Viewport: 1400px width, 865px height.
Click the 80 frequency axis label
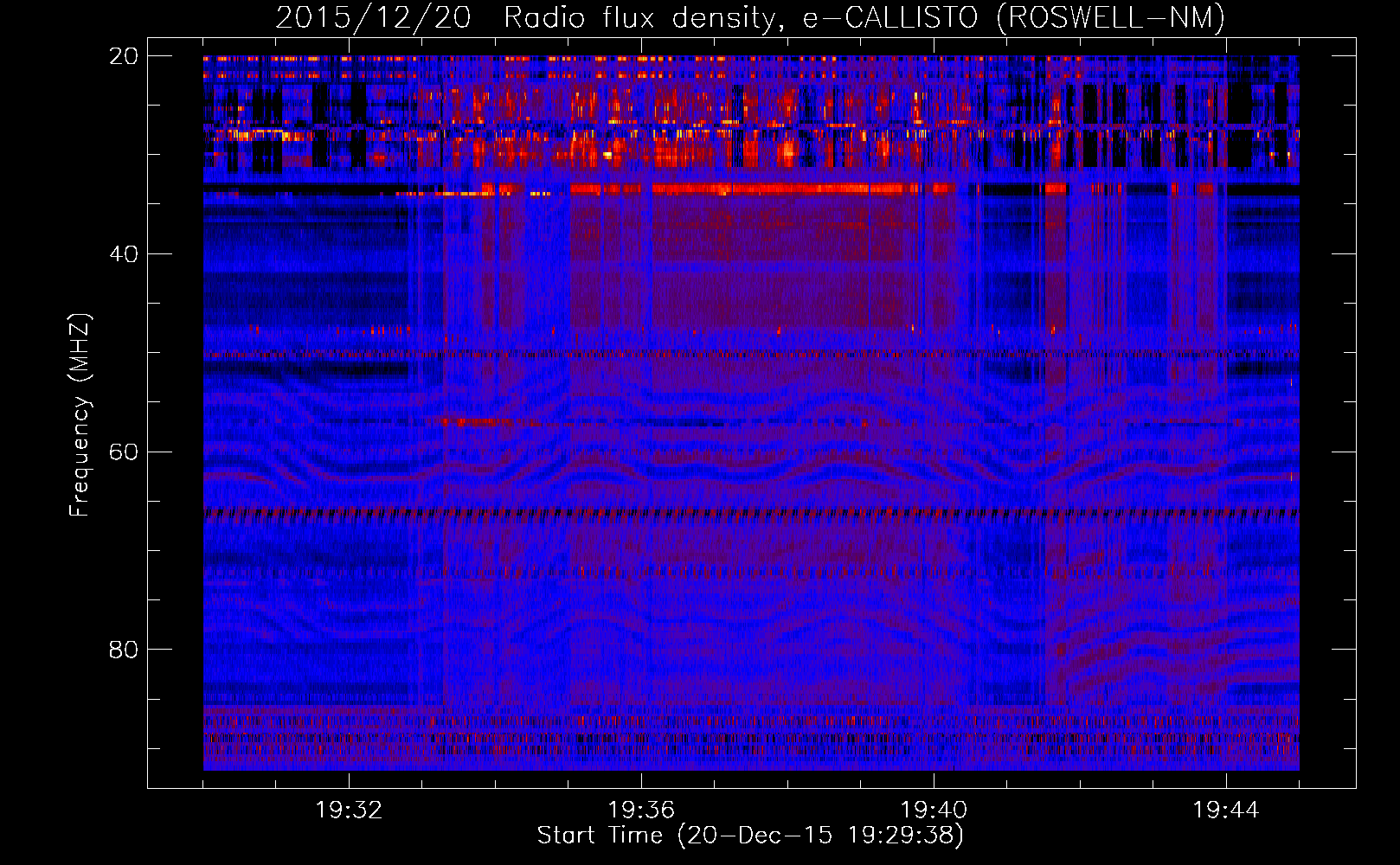(124, 650)
